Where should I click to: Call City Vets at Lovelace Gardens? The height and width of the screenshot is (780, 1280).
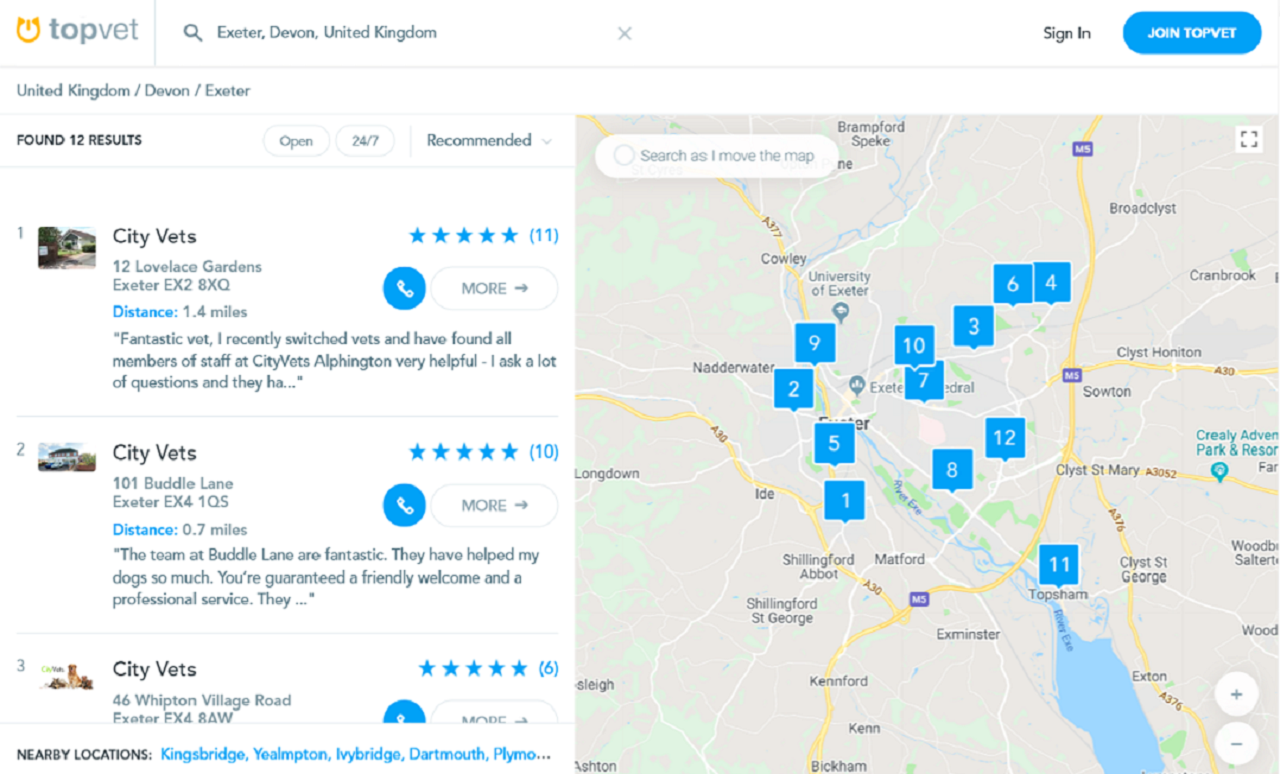(404, 288)
